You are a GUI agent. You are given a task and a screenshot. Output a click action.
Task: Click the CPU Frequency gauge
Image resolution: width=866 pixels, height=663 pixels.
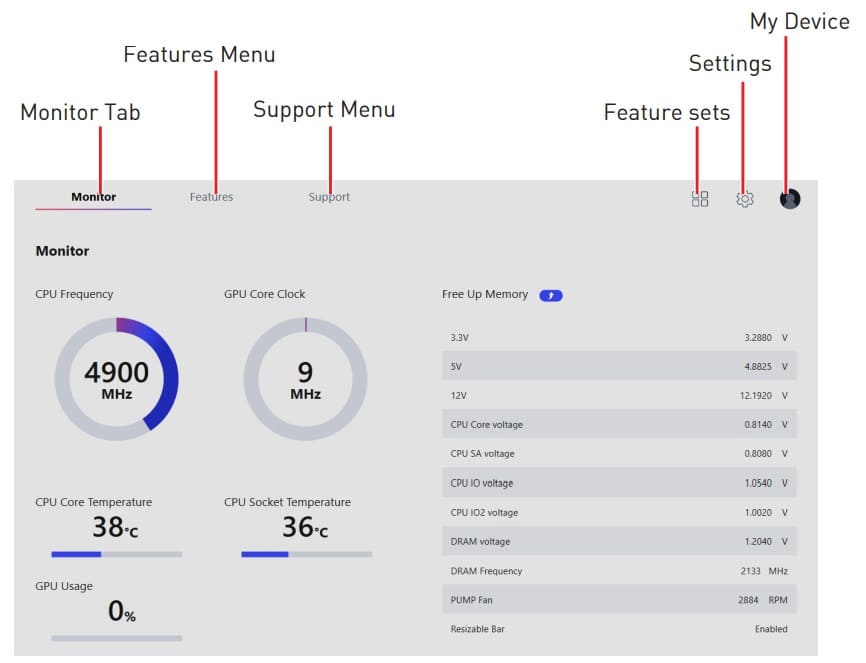point(117,379)
